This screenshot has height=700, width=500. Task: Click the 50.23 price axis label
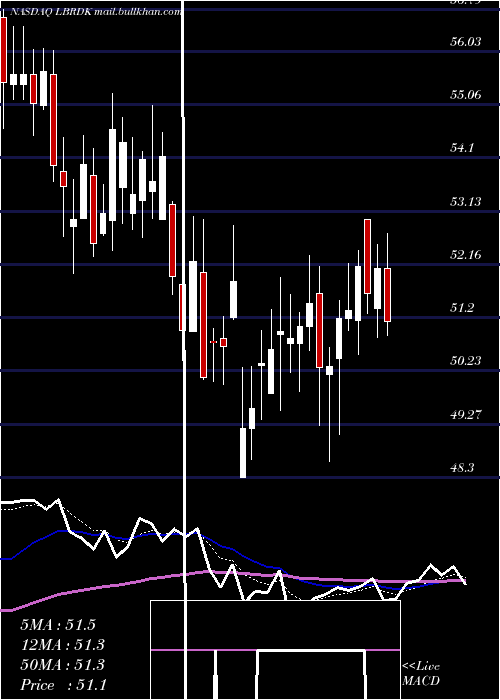point(466,361)
